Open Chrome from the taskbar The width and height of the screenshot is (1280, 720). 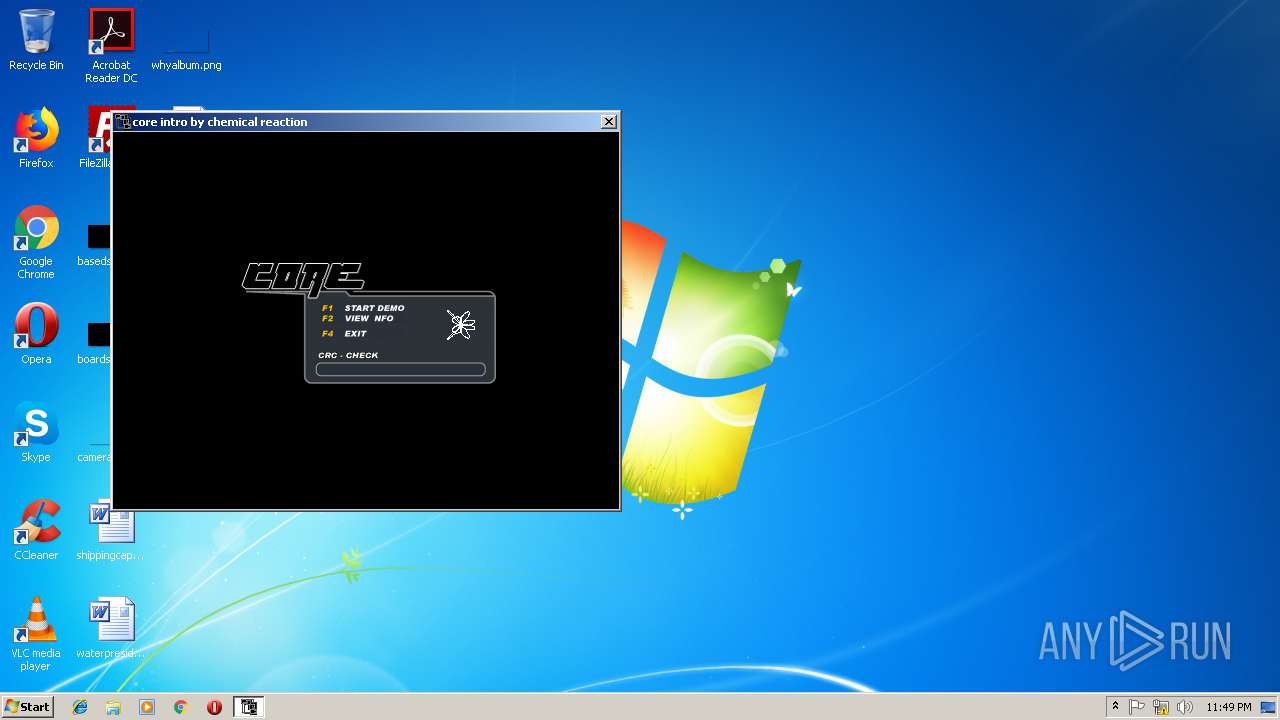[180, 707]
